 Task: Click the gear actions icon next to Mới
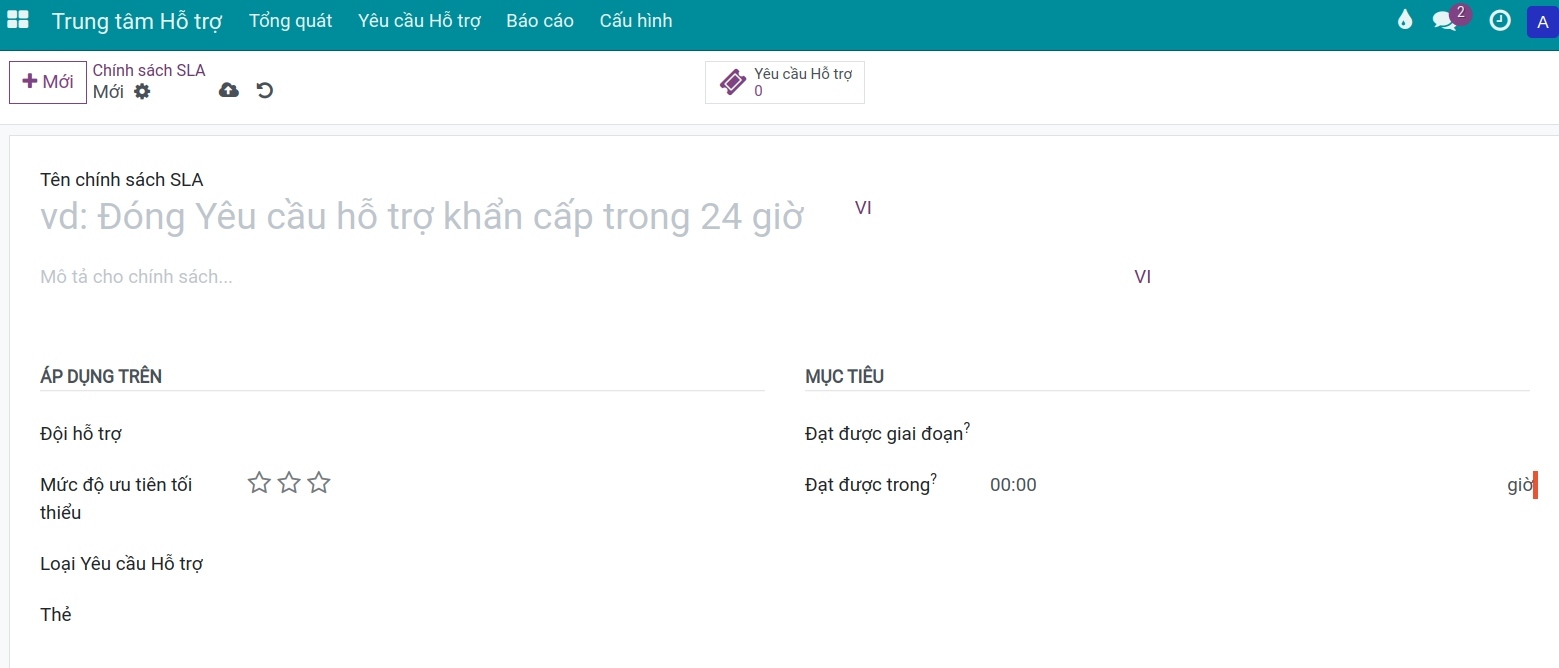tap(142, 91)
